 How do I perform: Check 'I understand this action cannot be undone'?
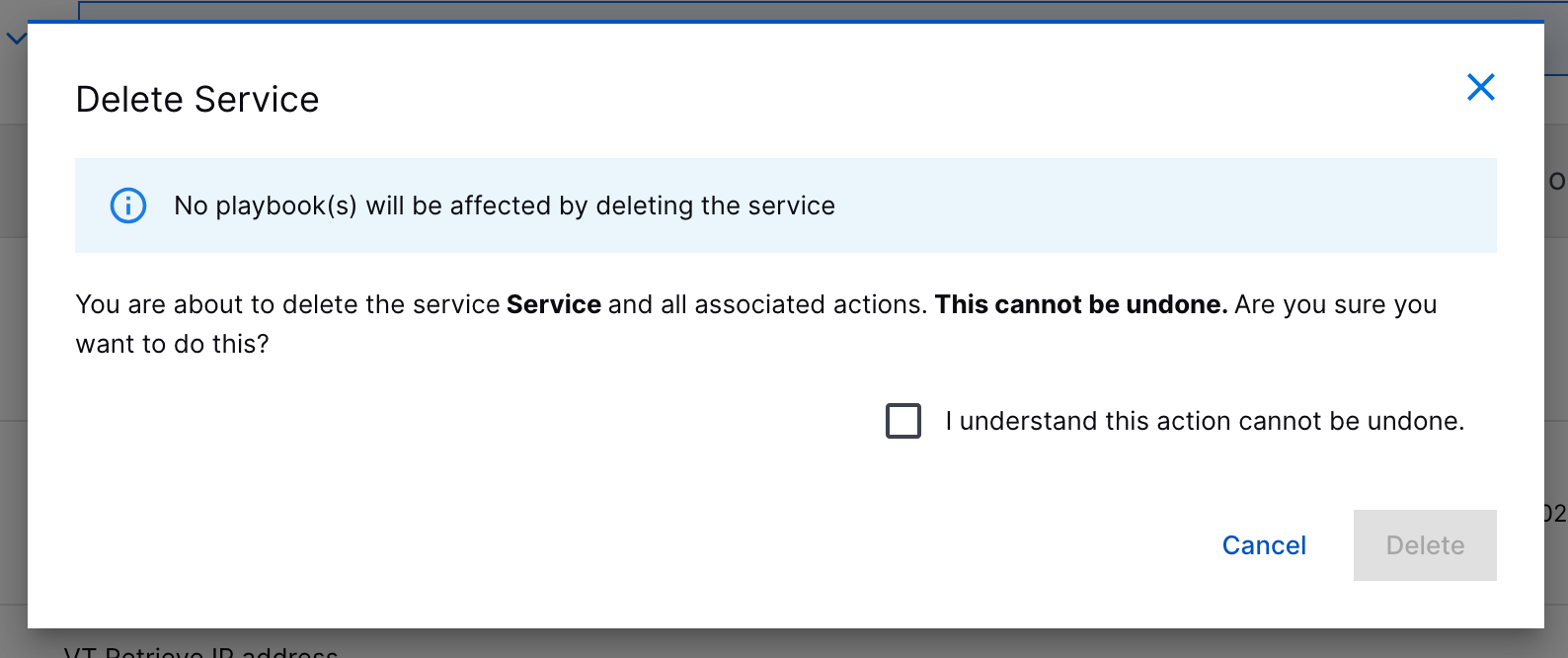tap(902, 421)
